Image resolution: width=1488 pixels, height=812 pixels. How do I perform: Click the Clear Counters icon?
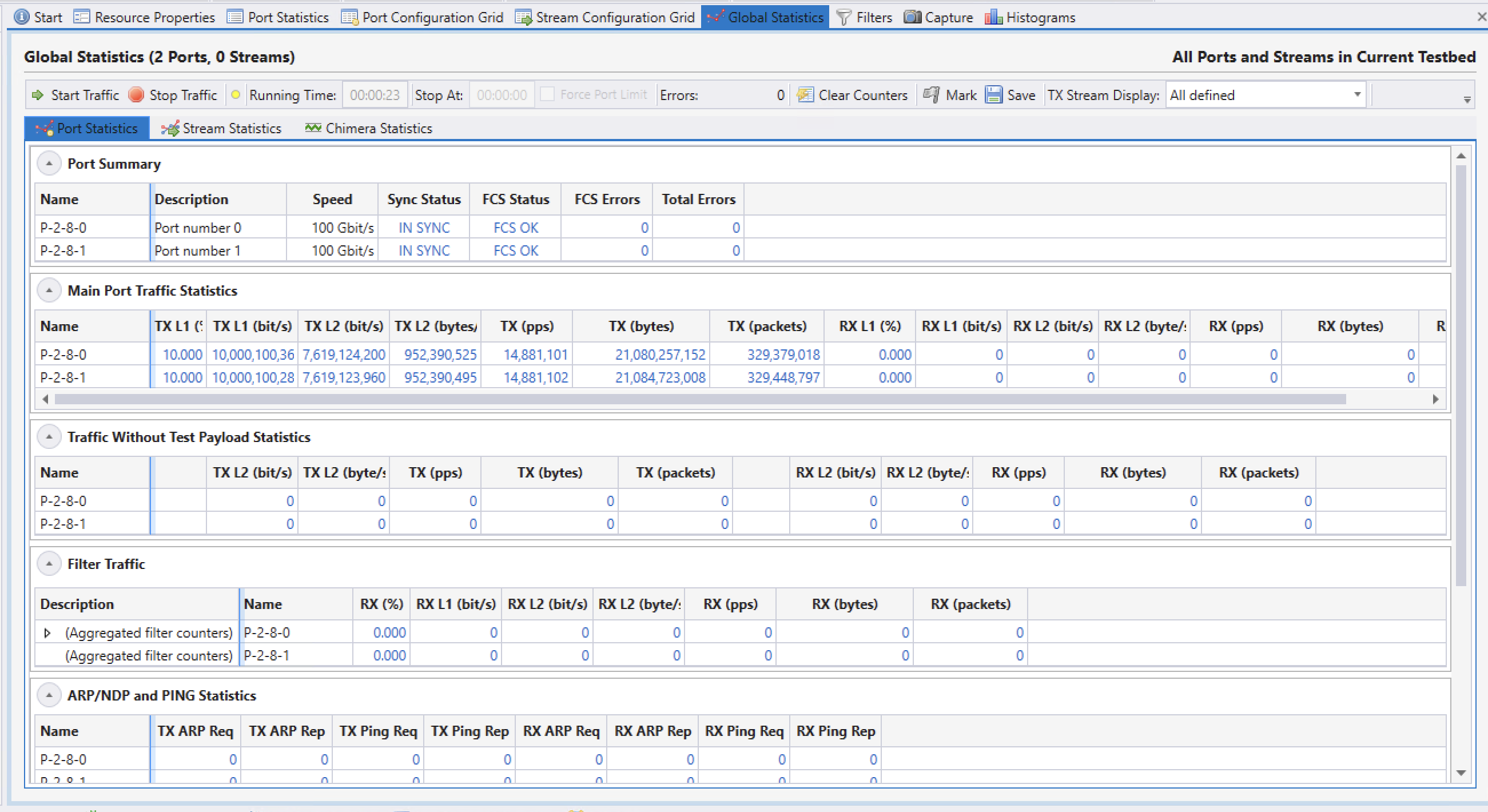pyautogui.click(x=805, y=95)
